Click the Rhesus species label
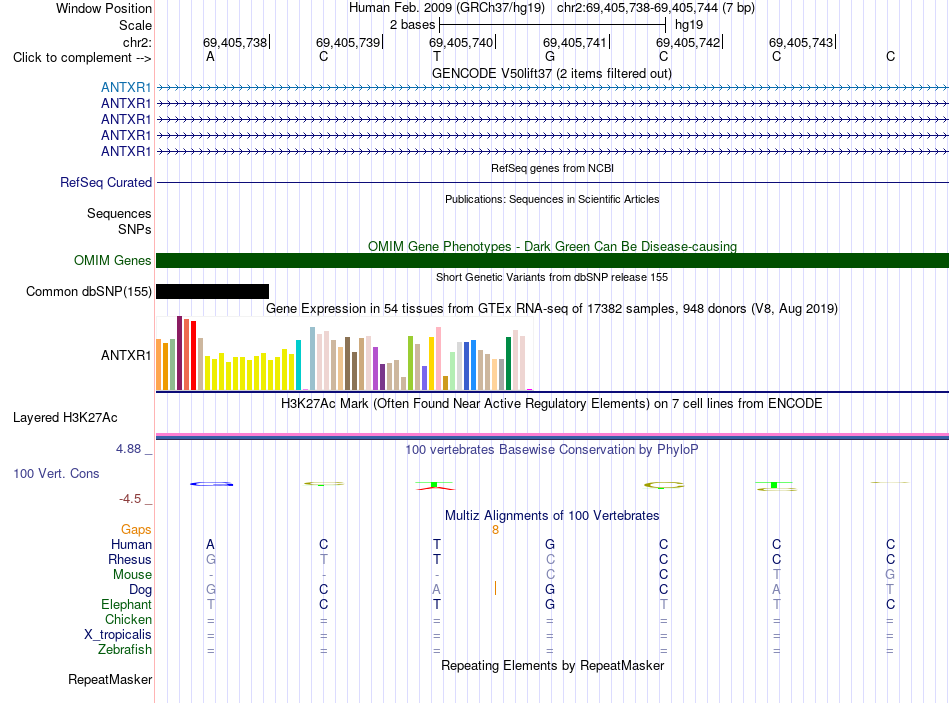The width and height of the screenshot is (950, 703). pyautogui.click(x=130, y=559)
